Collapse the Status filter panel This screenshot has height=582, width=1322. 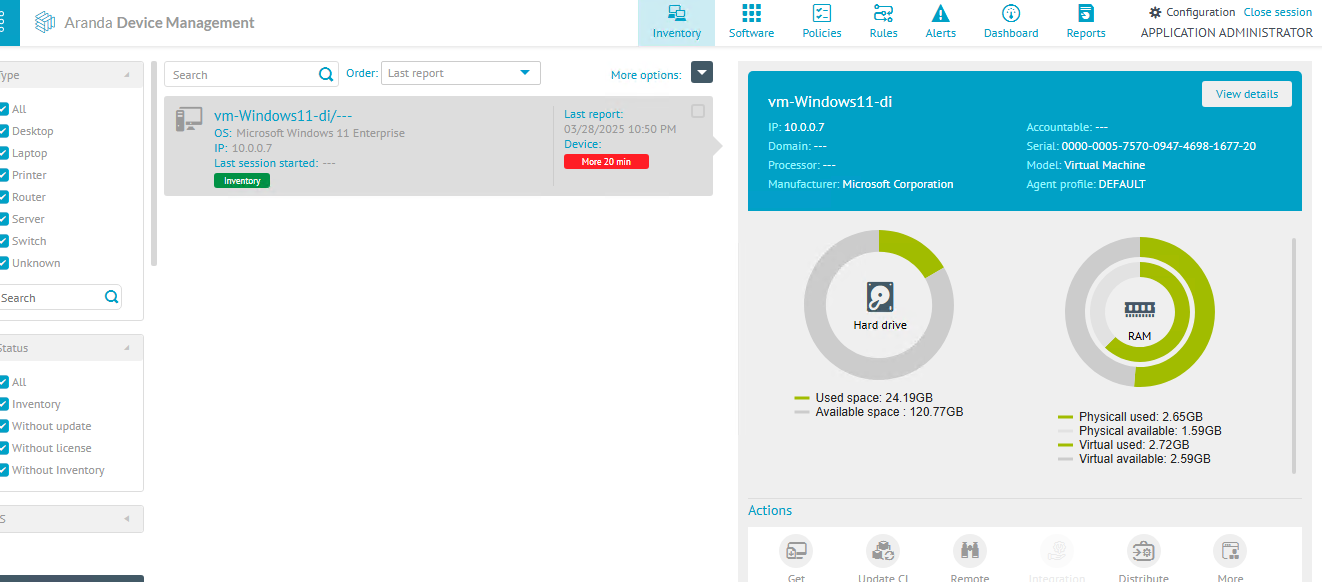(127, 348)
